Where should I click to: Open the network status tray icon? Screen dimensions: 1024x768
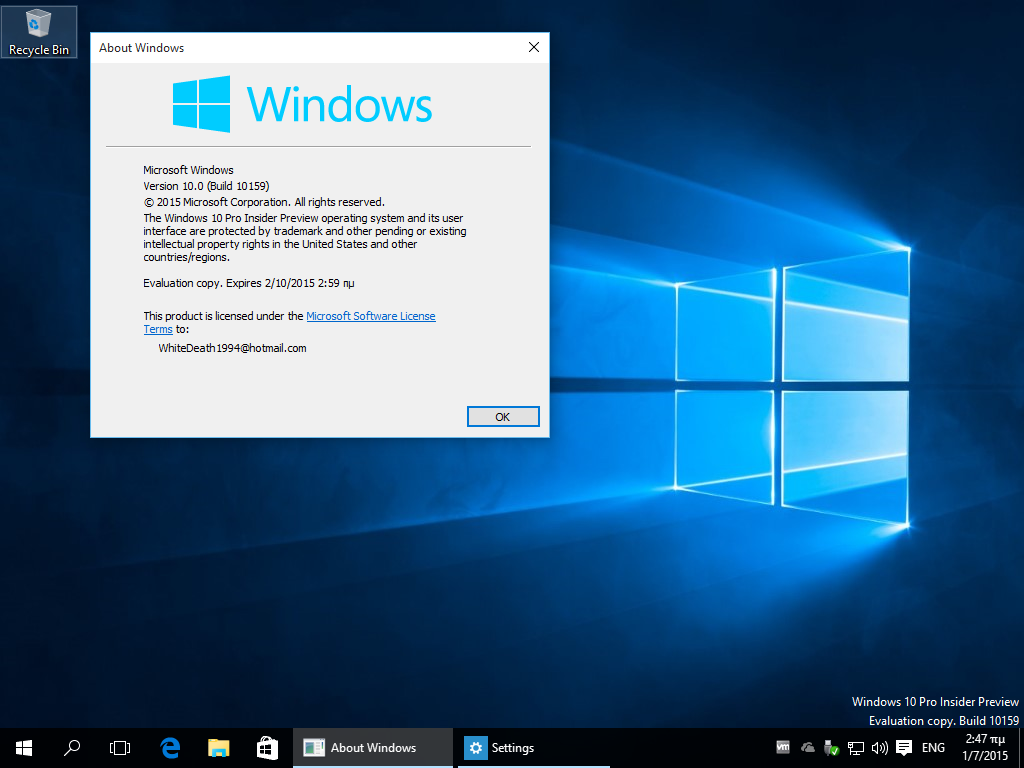point(856,747)
